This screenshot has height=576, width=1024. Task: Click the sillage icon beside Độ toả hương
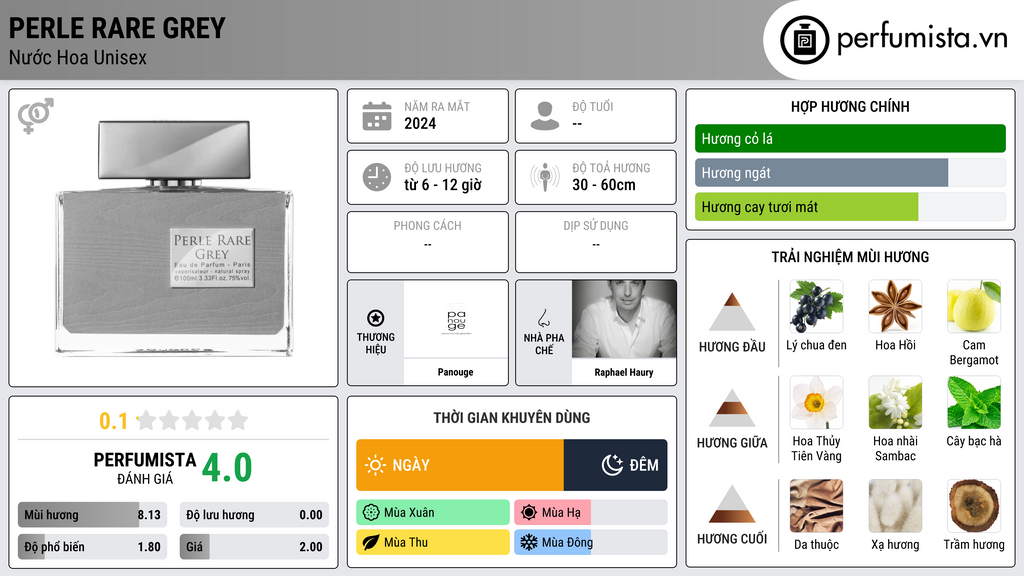click(x=545, y=177)
